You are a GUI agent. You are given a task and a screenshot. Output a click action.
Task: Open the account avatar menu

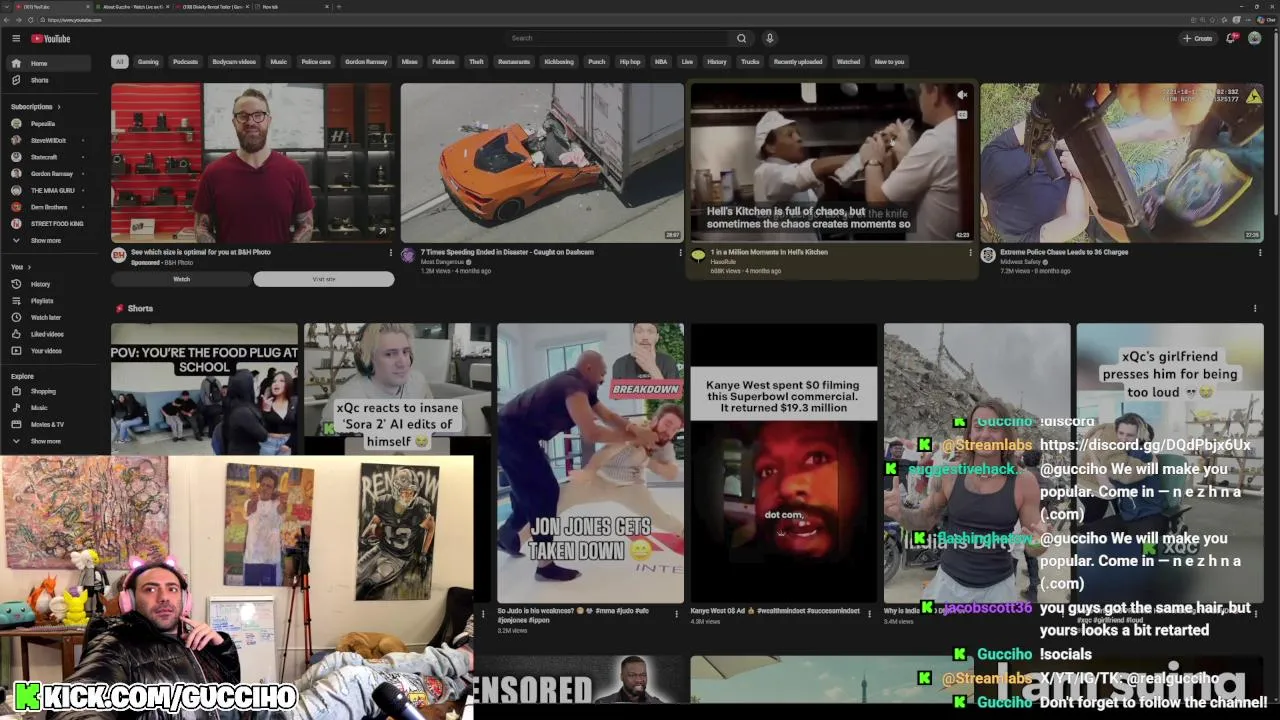tap(1254, 38)
